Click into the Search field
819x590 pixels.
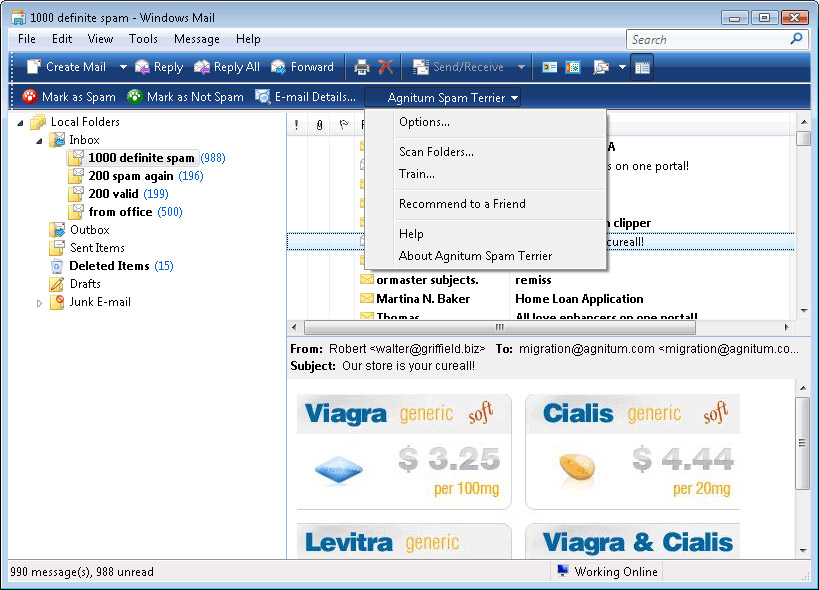[x=708, y=40]
